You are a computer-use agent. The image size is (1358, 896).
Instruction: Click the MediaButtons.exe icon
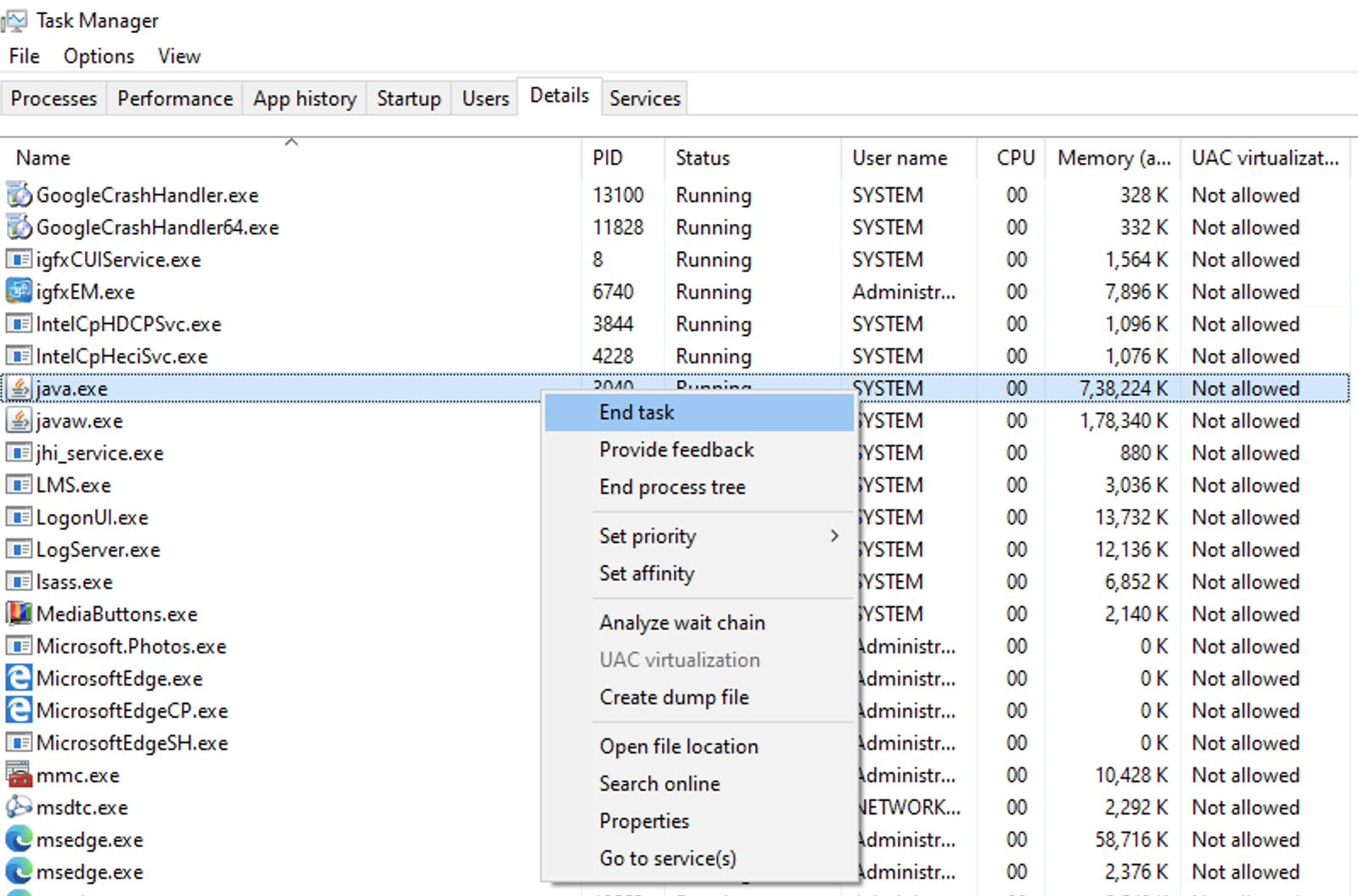pos(19,613)
